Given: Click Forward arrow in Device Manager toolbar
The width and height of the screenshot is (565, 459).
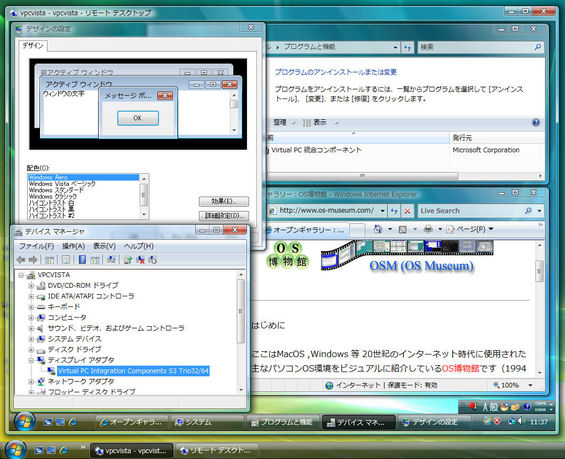Looking at the screenshot, I should (33, 259).
